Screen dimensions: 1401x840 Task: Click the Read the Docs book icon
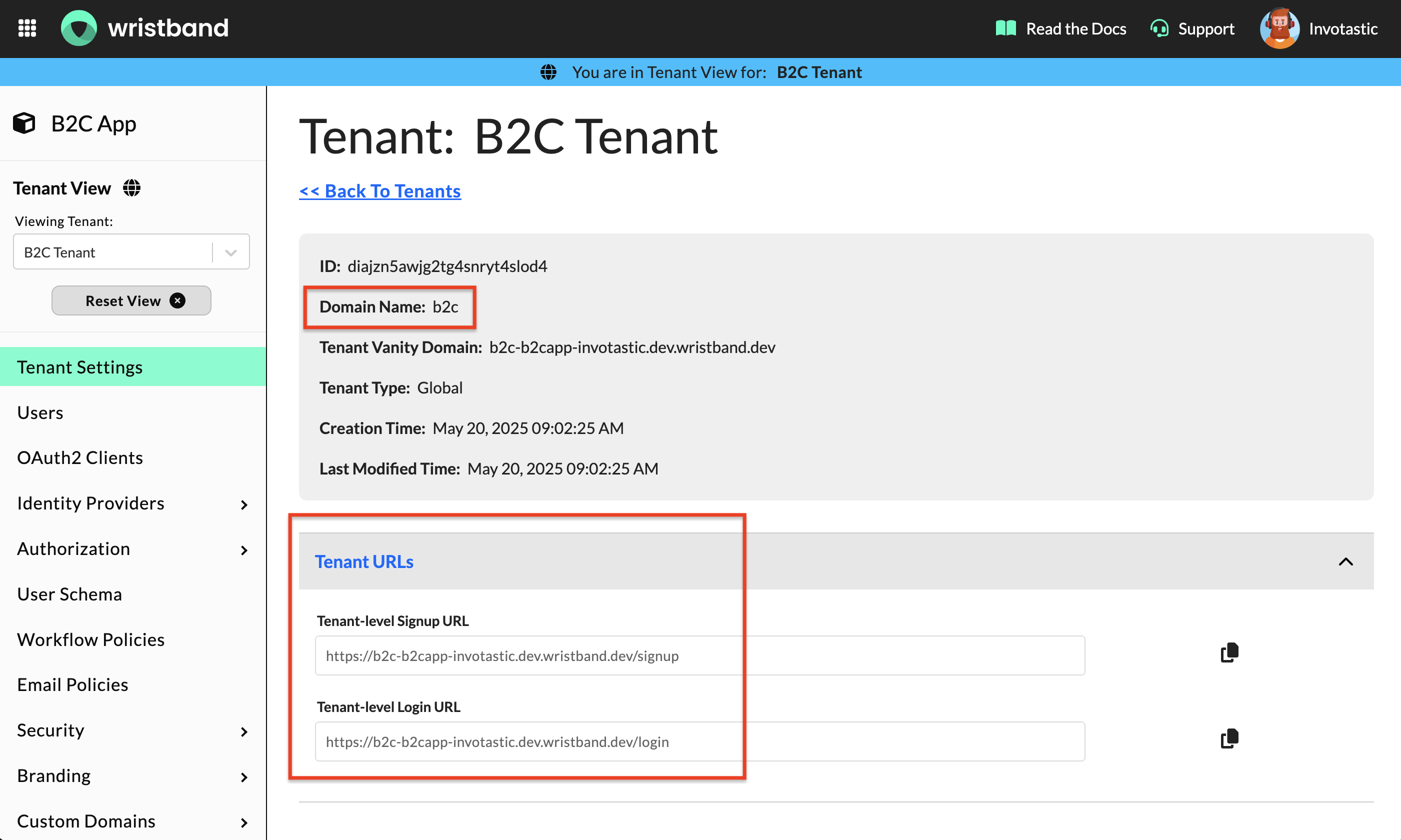click(x=1006, y=27)
